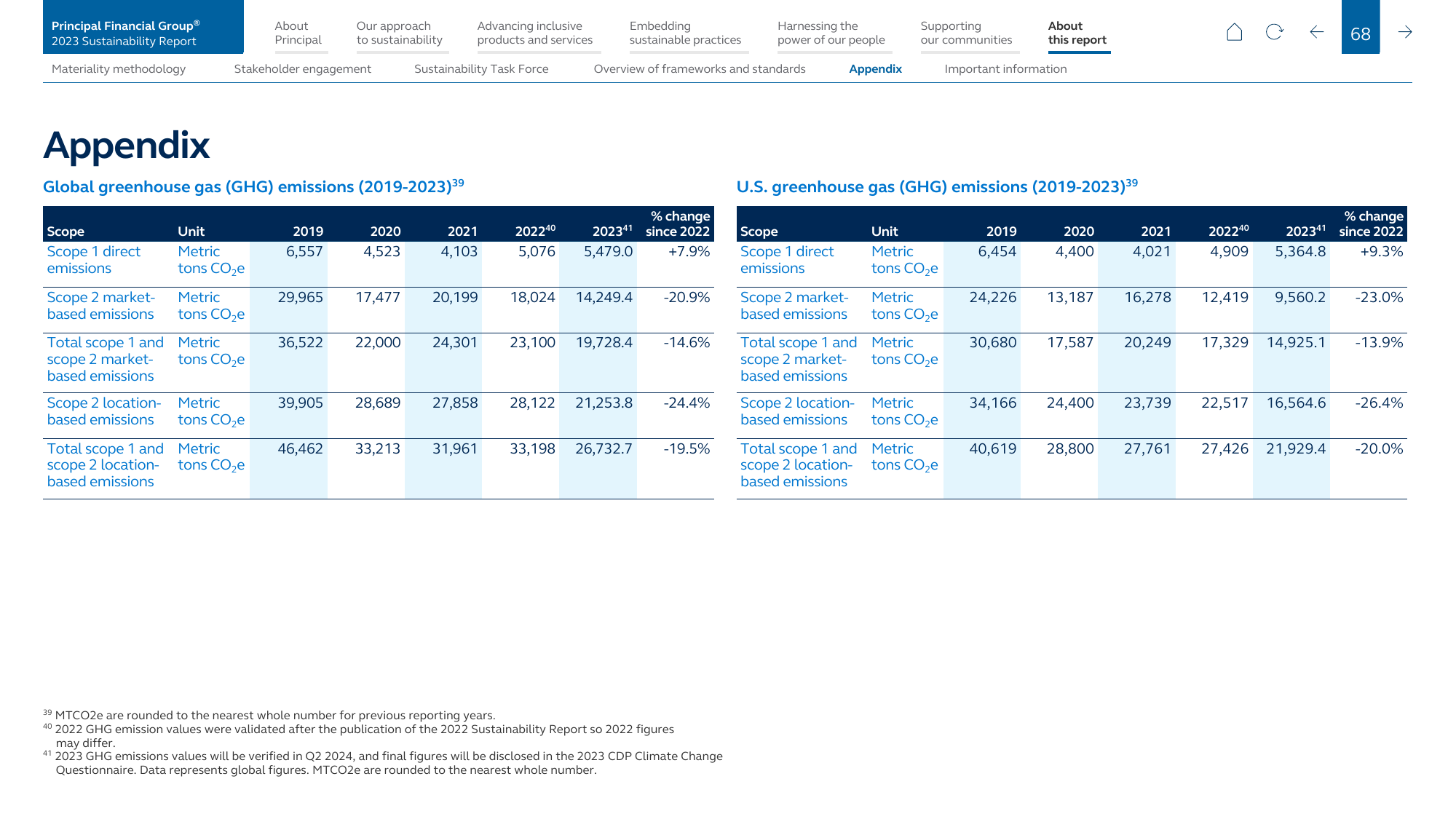1456x819 pixels.
Task: Click the -24.4% change cell
Action: pyautogui.click(x=687, y=403)
